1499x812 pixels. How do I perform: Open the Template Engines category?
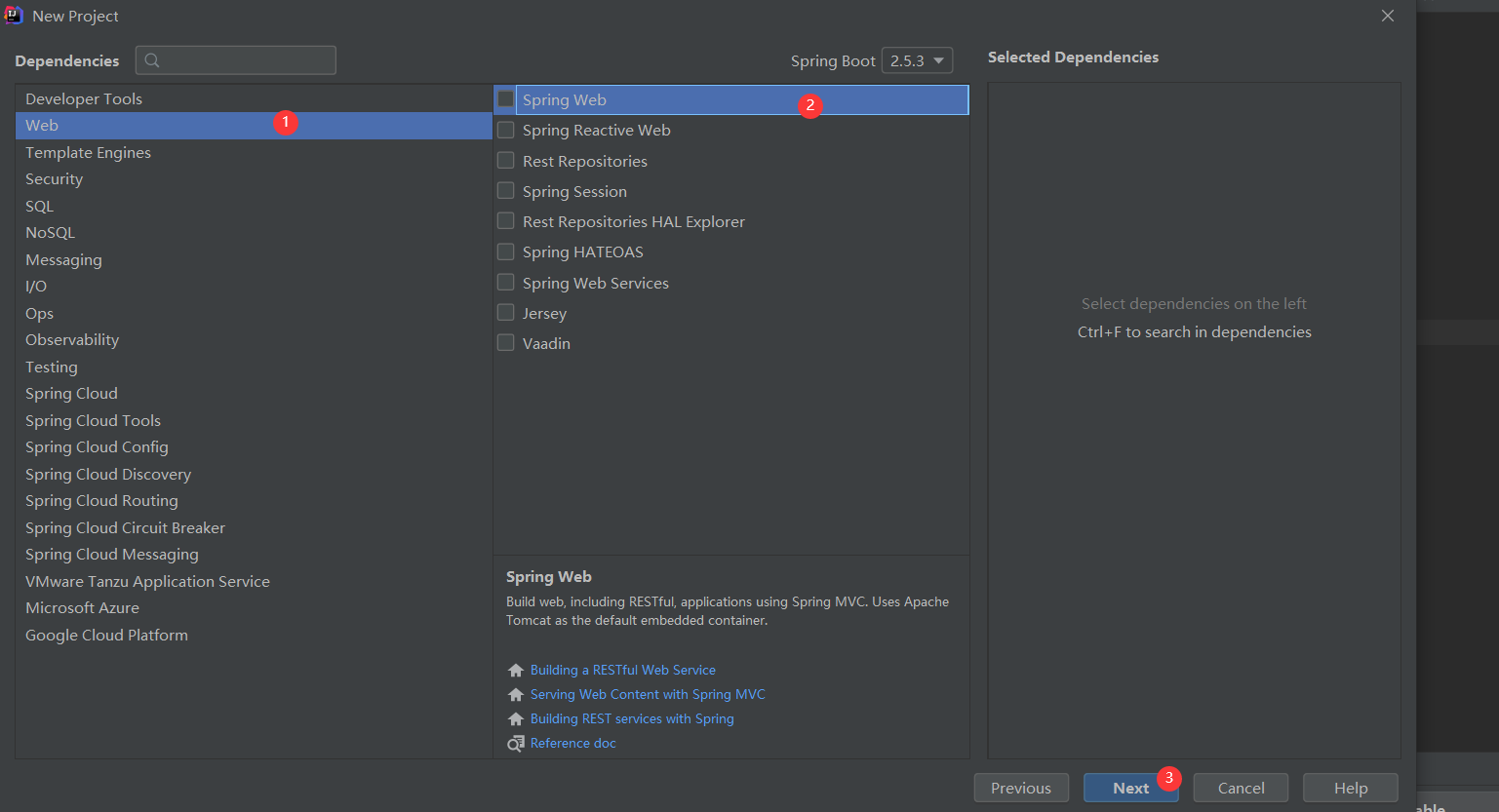click(x=254, y=152)
